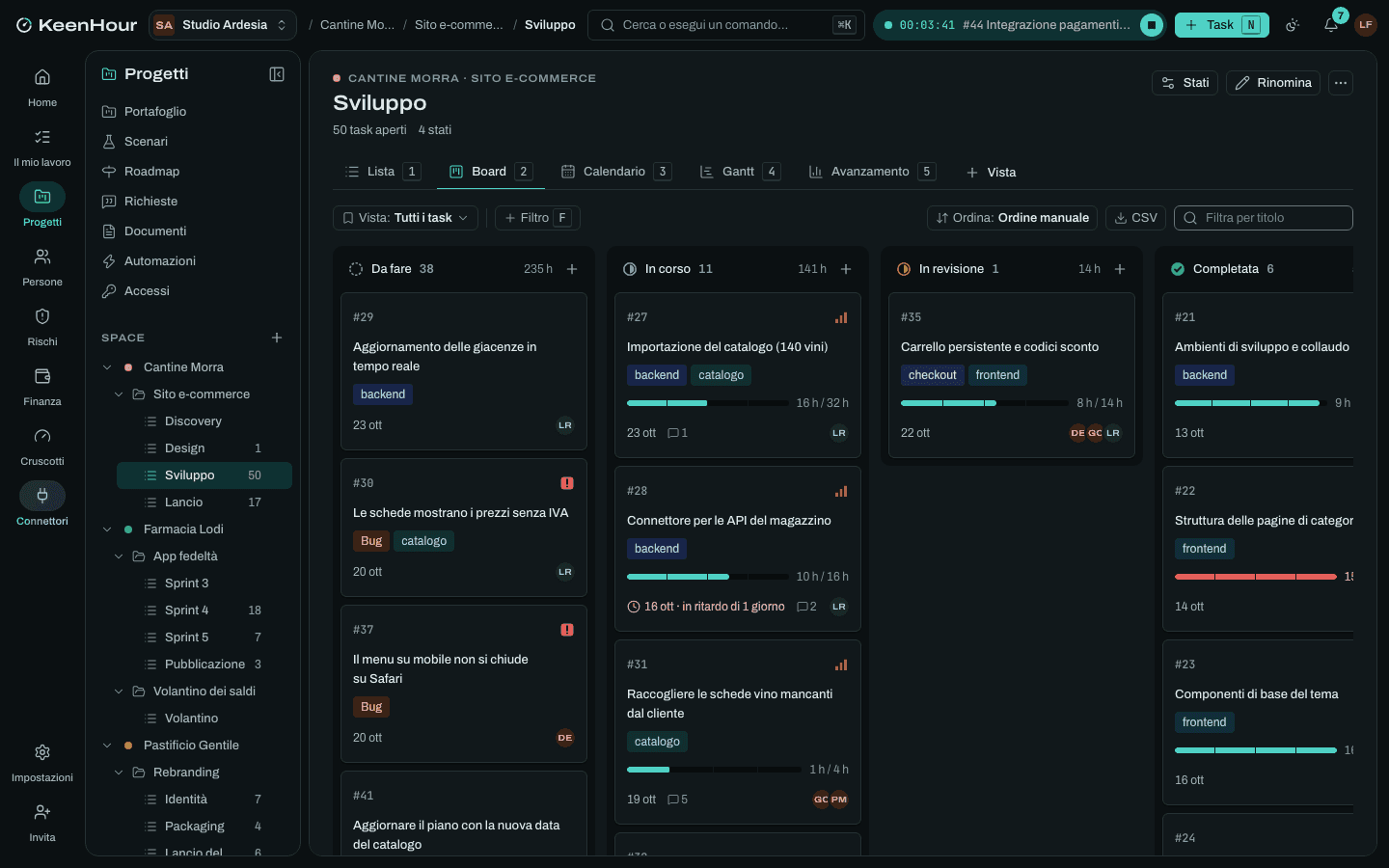Add task to In revisione column
The width and height of the screenshot is (1389, 868).
point(1120,269)
